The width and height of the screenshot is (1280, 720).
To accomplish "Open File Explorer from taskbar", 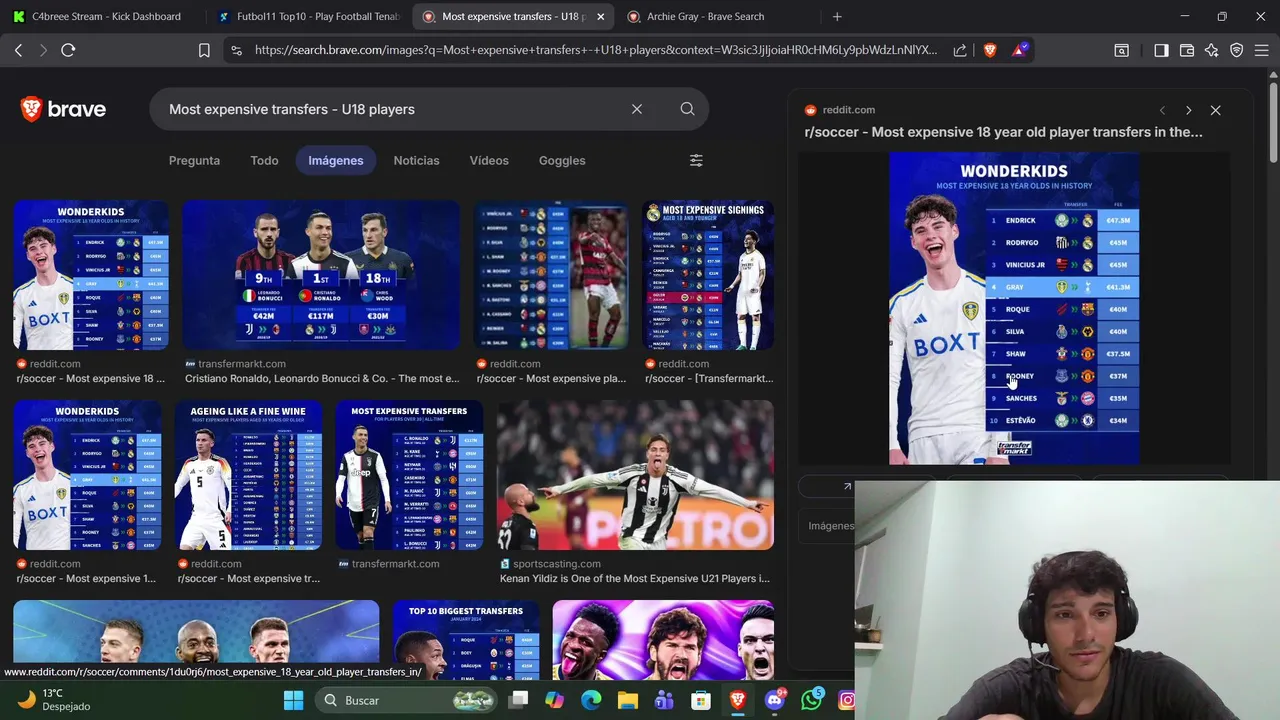I will pyautogui.click(x=627, y=700).
